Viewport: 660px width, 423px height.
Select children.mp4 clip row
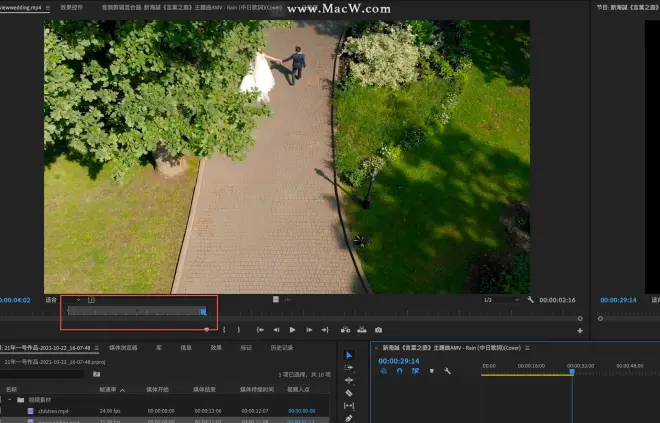pos(164,411)
